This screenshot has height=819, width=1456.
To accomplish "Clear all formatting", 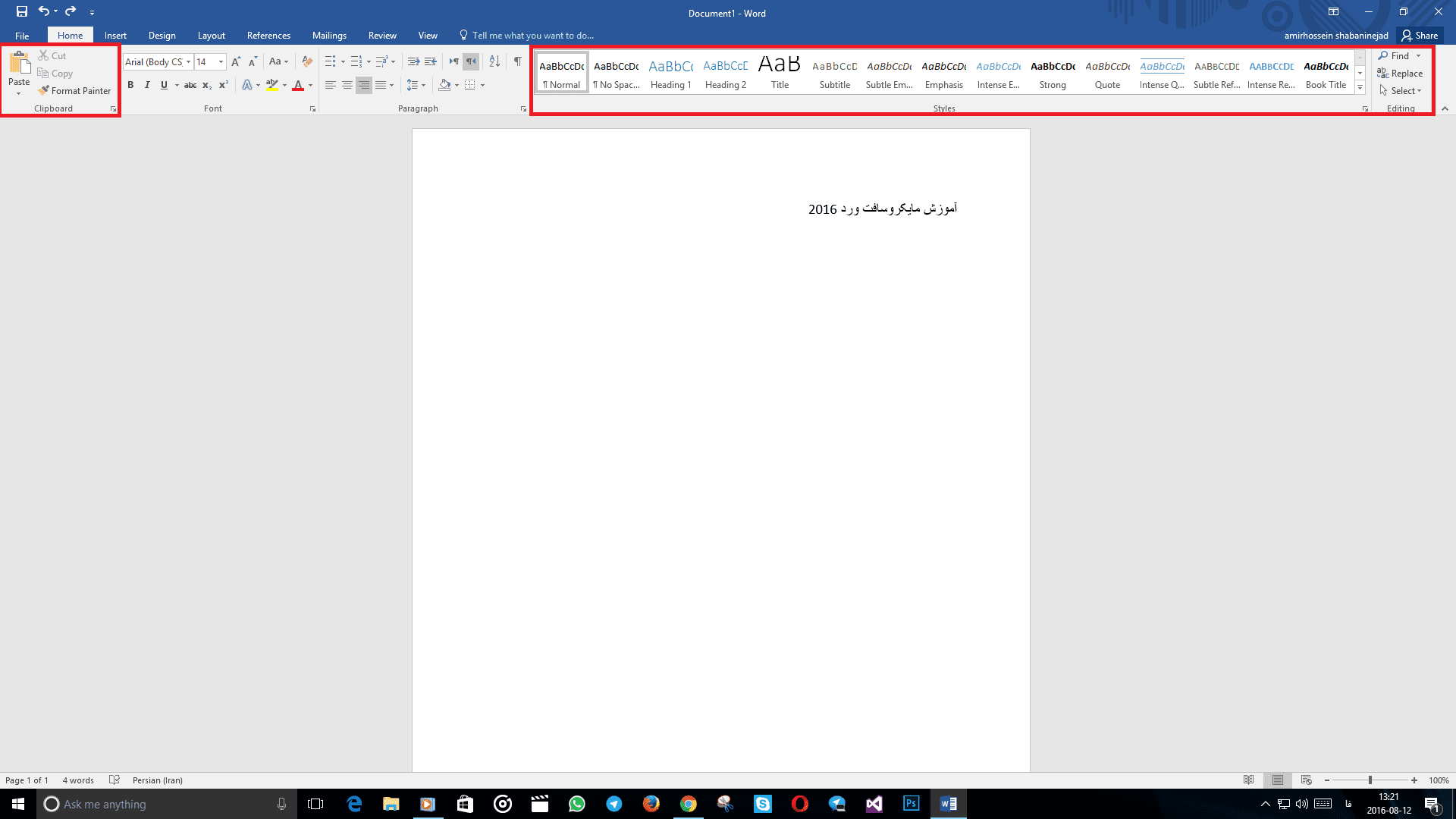I will [307, 62].
